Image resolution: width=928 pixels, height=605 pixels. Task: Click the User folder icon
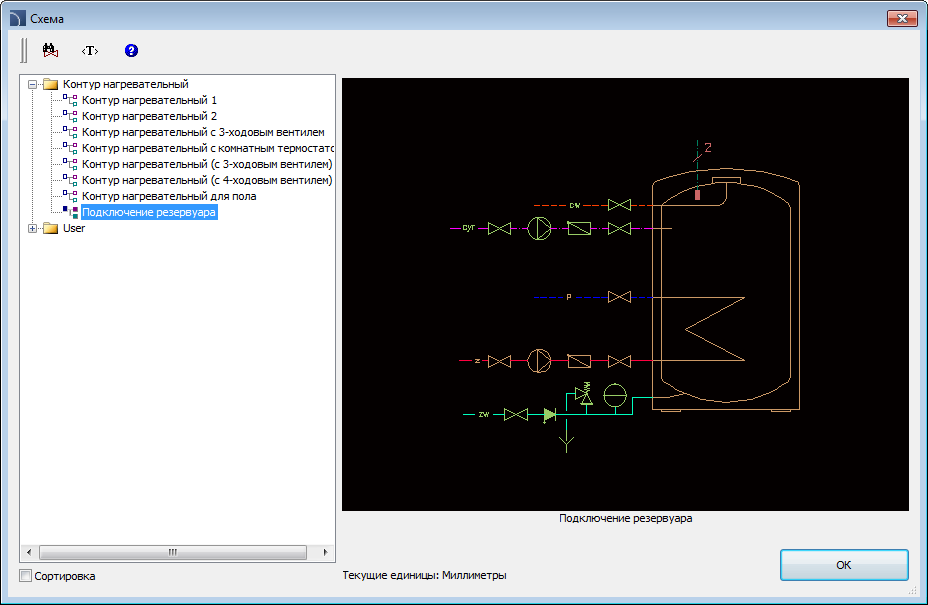tap(51, 229)
